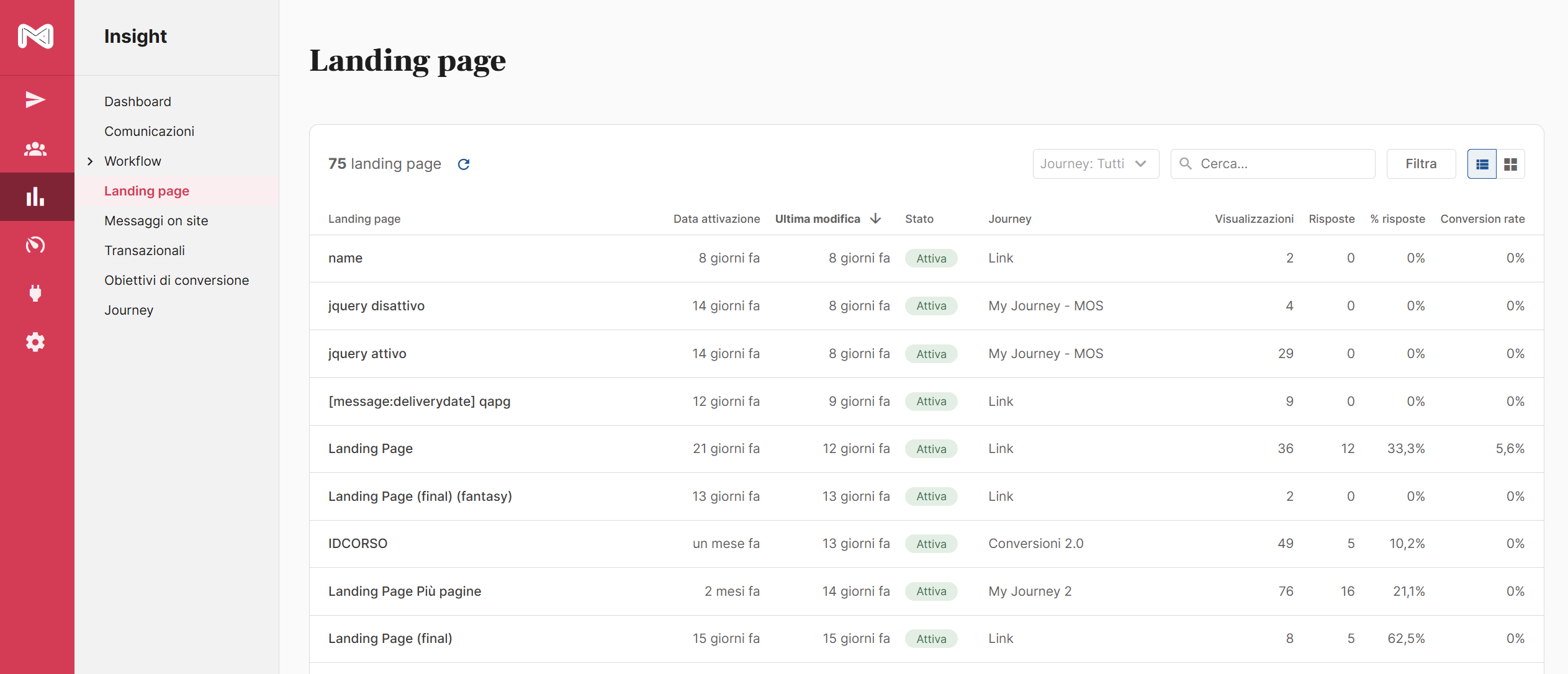Screen dimensions: 1568x674
Task: Open the paper plane messages section
Action: click(35, 100)
